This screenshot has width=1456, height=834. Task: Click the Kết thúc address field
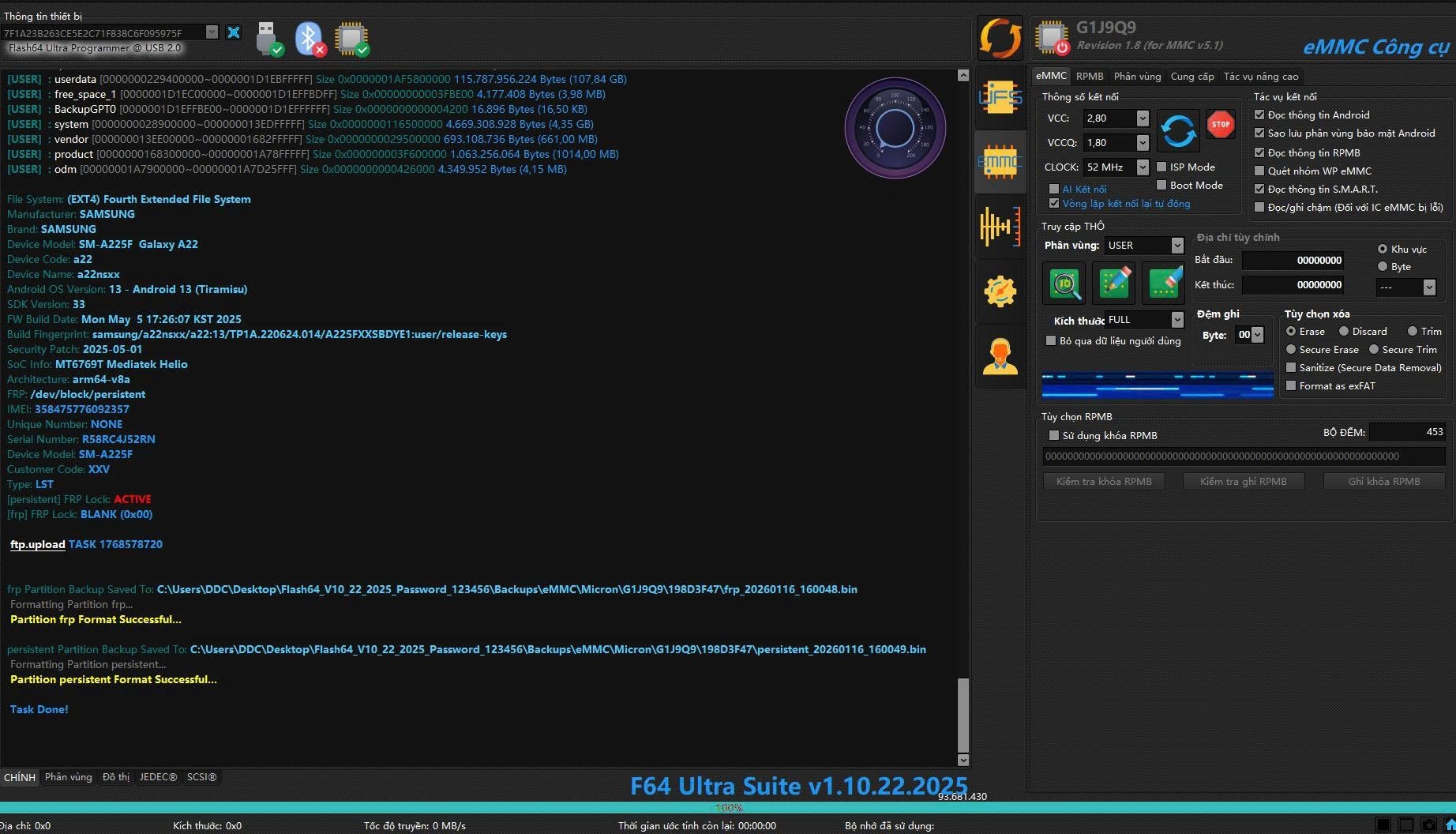pyautogui.click(x=1293, y=284)
